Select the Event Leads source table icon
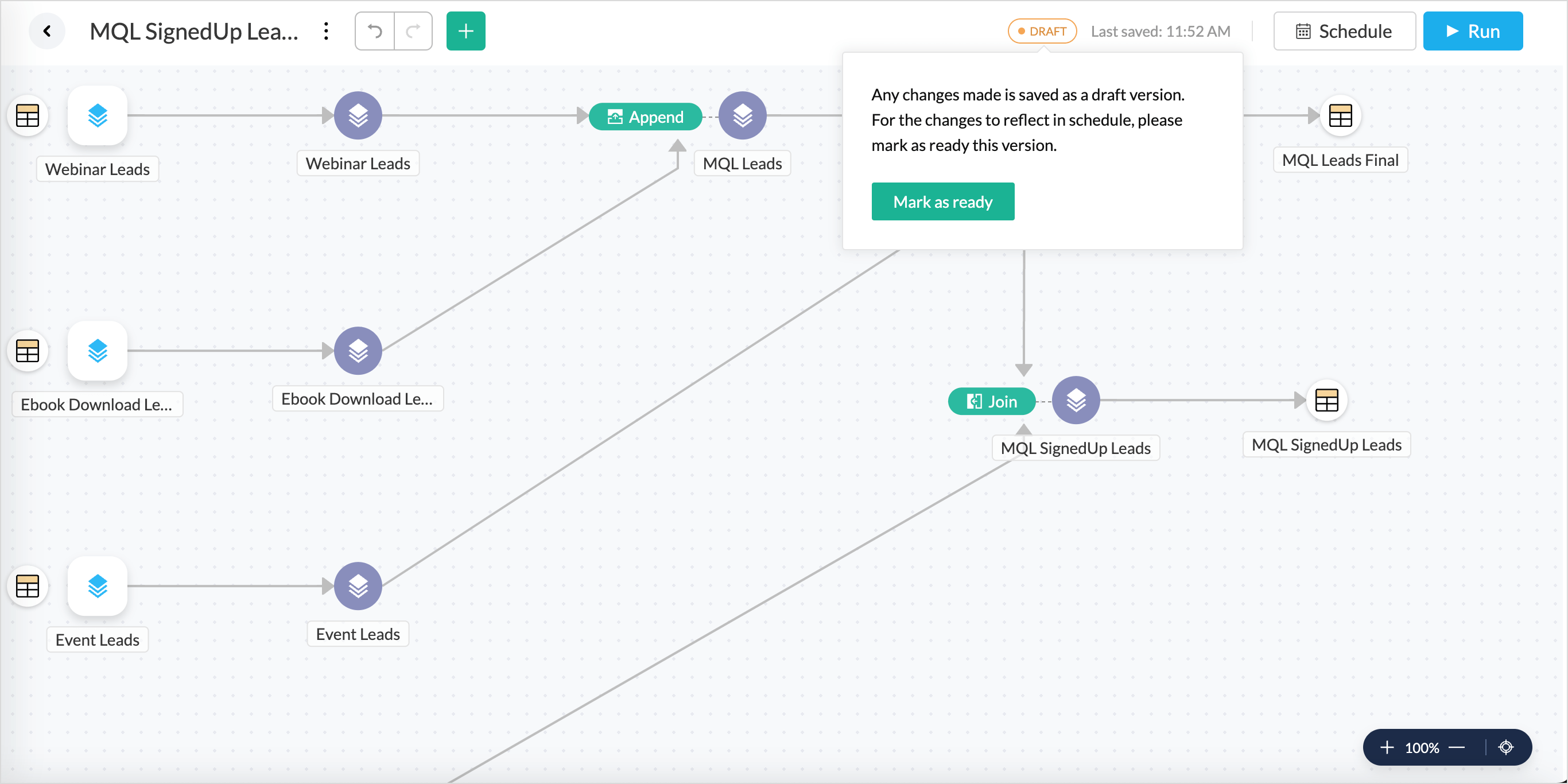 click(28, 585)
